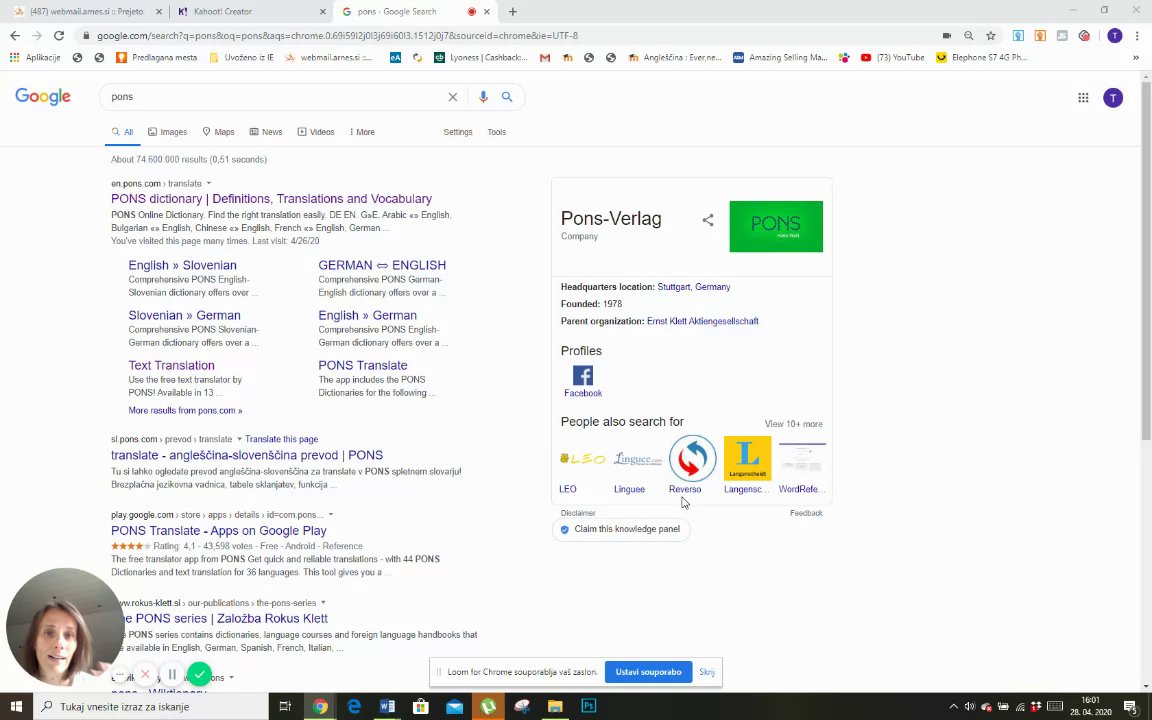Open the Google account avatar
This screenshot has width=1152, height=720.
click(x=1113, y=97)
